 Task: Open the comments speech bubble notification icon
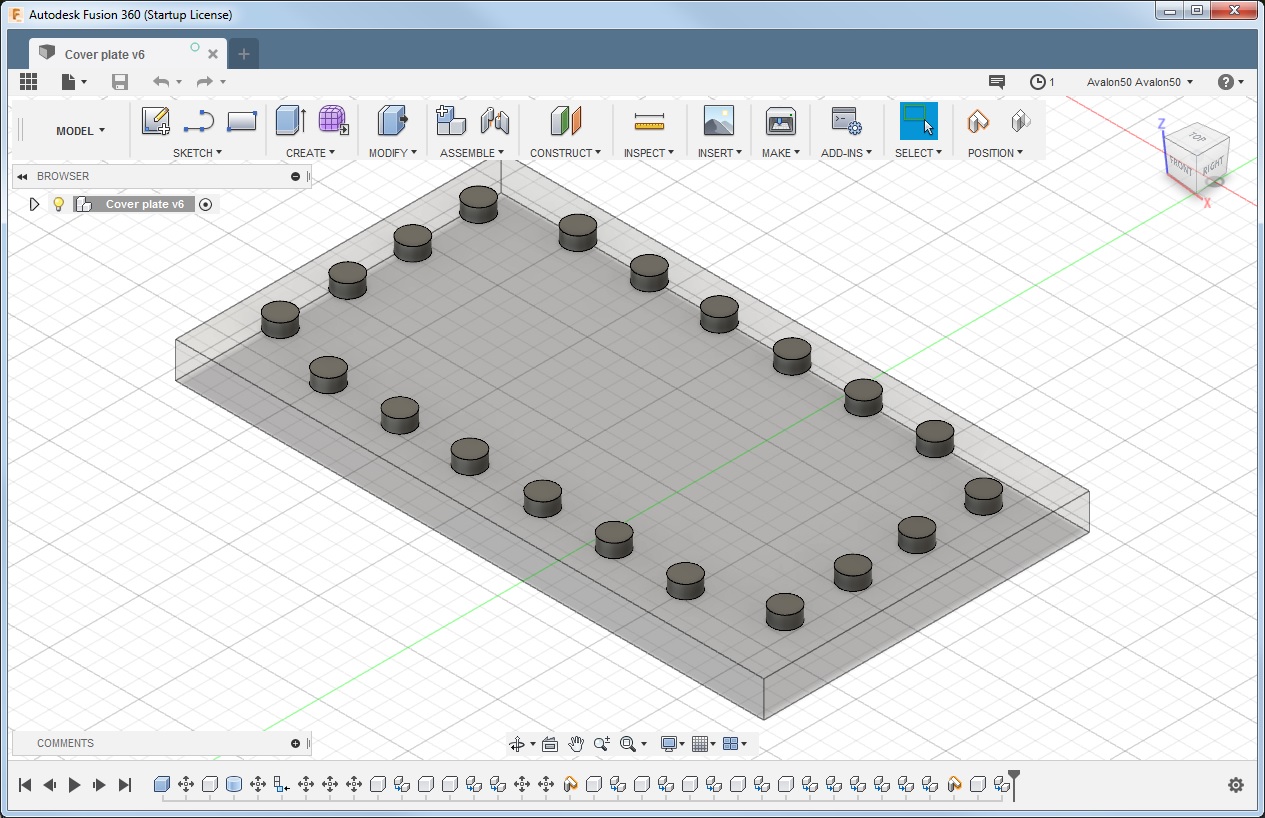[x=996, y=82]
